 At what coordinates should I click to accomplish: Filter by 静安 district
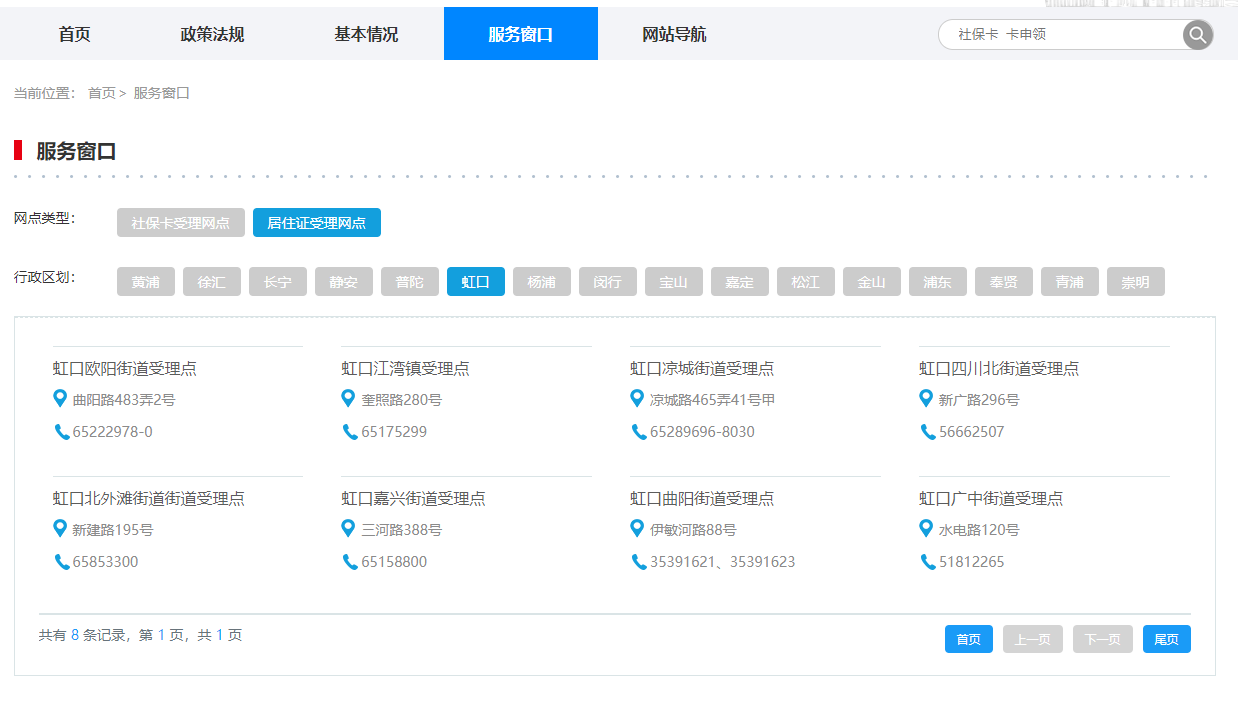point(344,282)
